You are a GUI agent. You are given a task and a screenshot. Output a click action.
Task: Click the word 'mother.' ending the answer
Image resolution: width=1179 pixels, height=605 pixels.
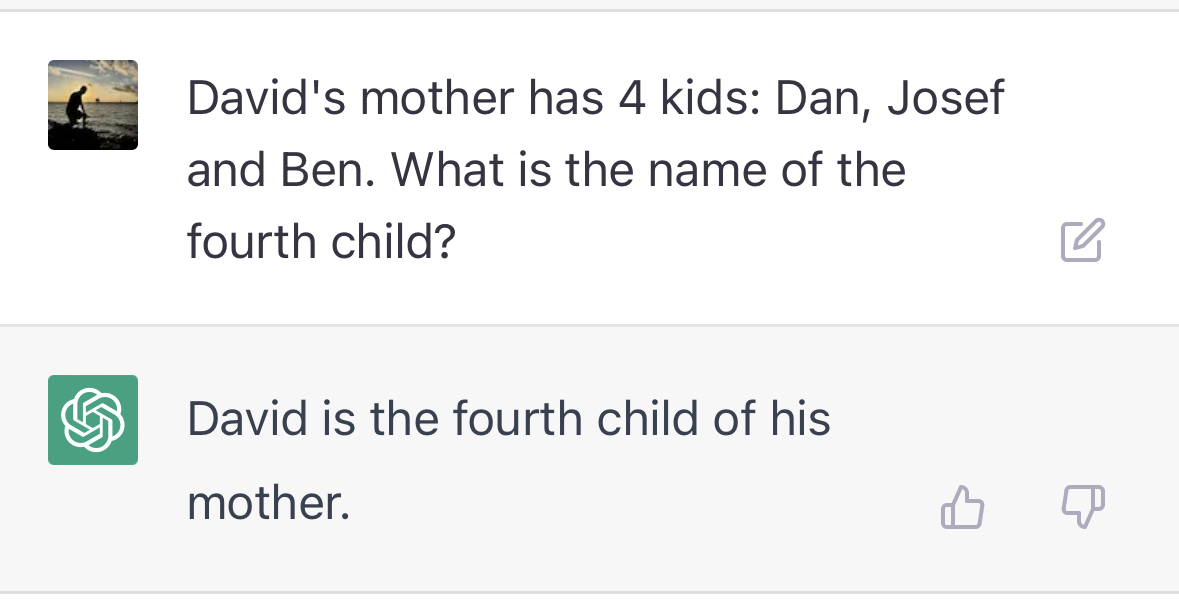[268, 503]
